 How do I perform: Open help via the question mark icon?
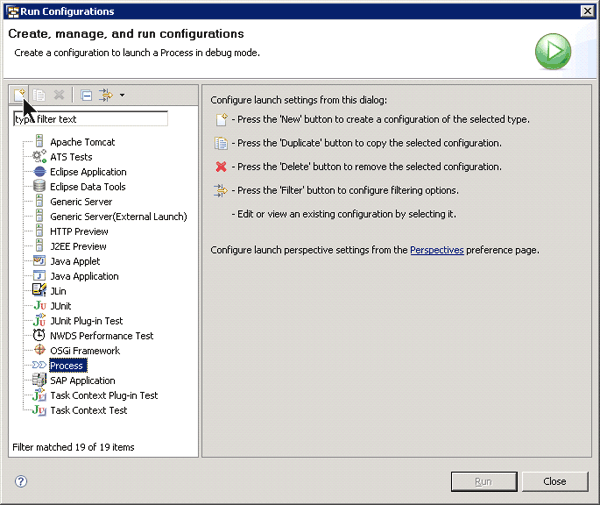[20, 481]
